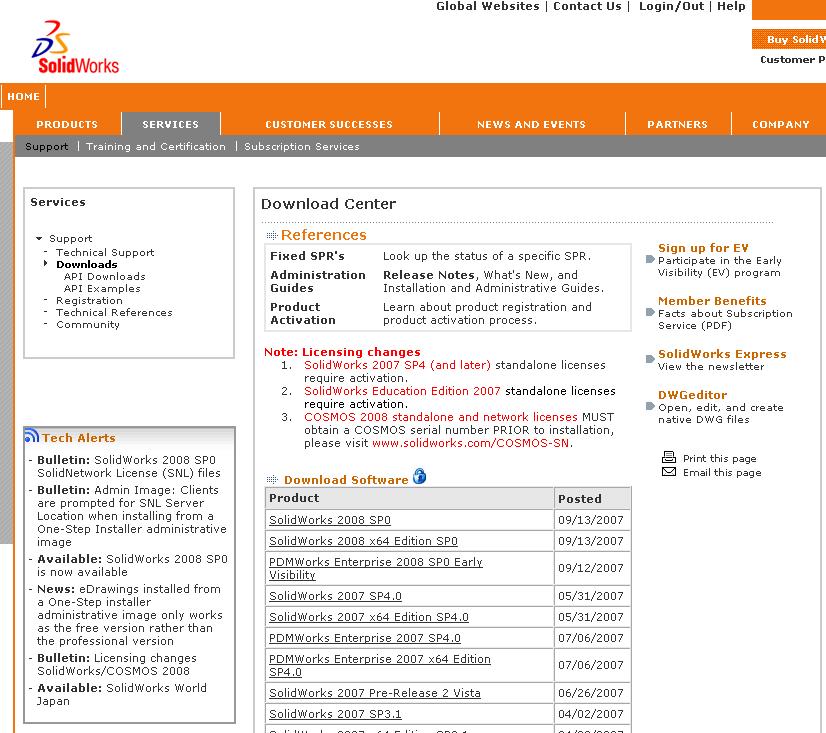Open bulletin Licensing changes SolidWorks/COSMOS 2008
The width and height of the screenshot is (826, 733).
point(117,664)
